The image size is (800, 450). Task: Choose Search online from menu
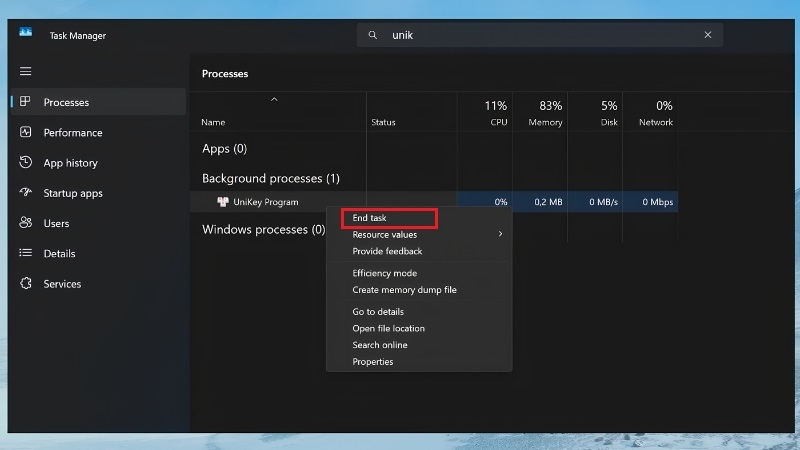(x=419, y=345)
